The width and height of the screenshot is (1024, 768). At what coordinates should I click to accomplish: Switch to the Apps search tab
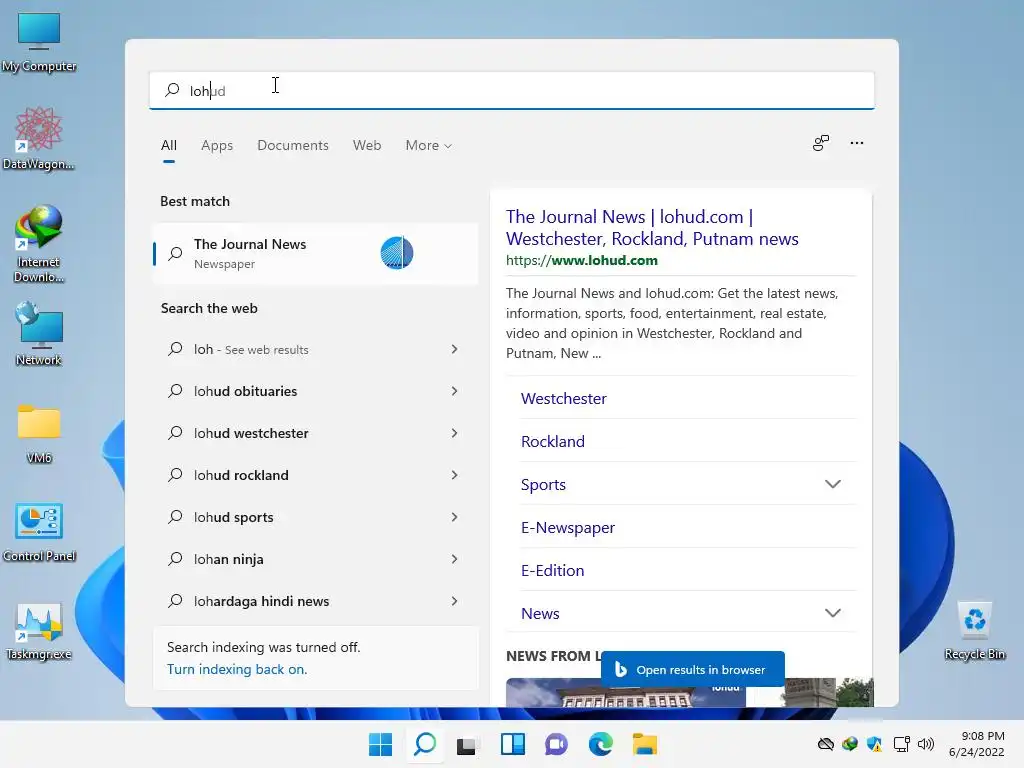[217, 146]
